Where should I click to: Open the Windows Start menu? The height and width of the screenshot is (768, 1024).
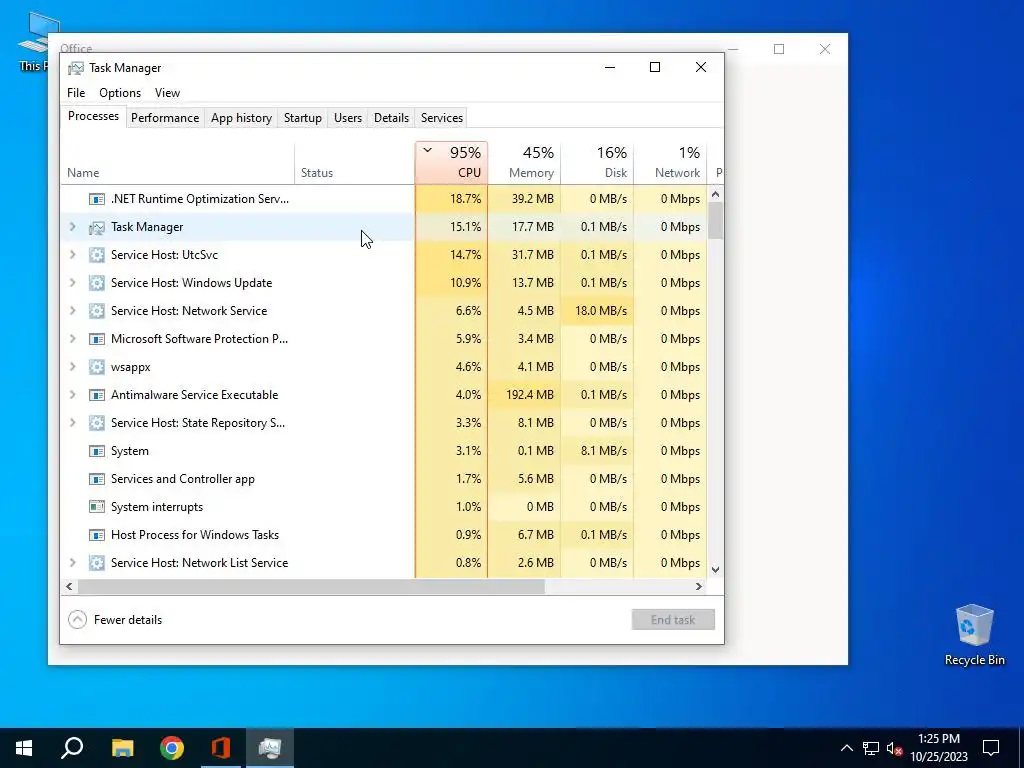coord(24,748)
